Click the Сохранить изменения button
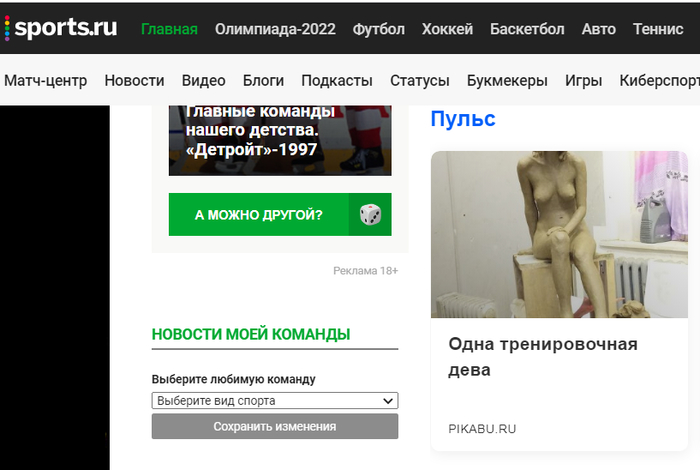The image size is (700, 470). click(x=275, y=426)
